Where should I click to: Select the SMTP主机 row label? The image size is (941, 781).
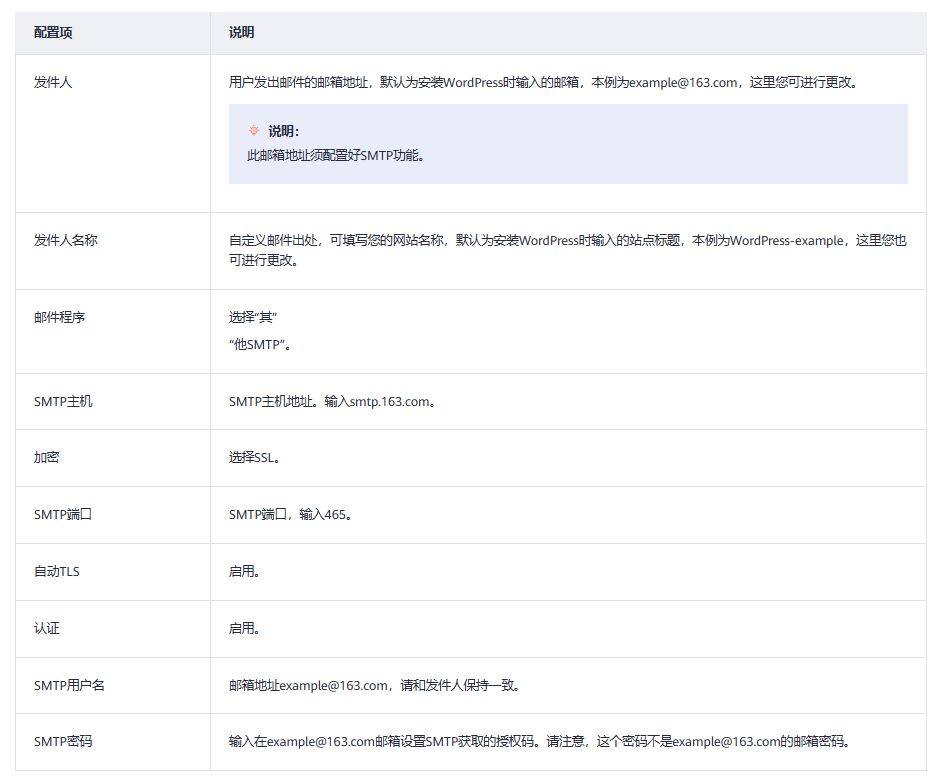63,401
